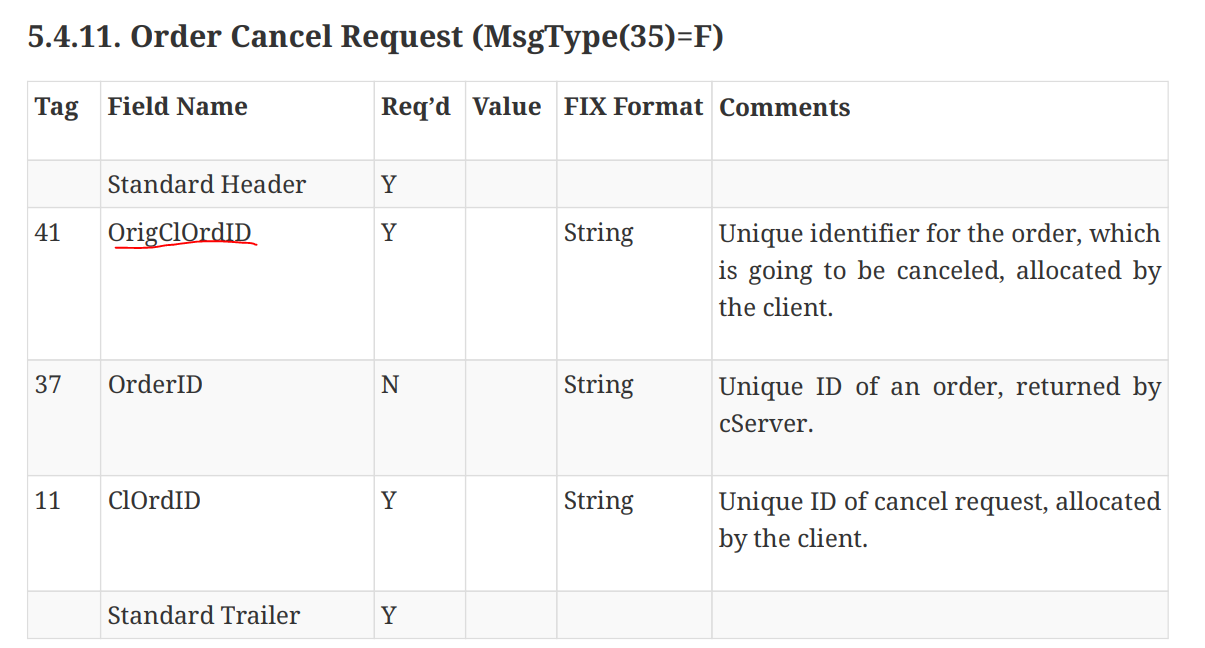The width and height of the screenshot is (1205, 648).
Task: Click the N required value for OrderID
Action: click(x=390, y=384)
